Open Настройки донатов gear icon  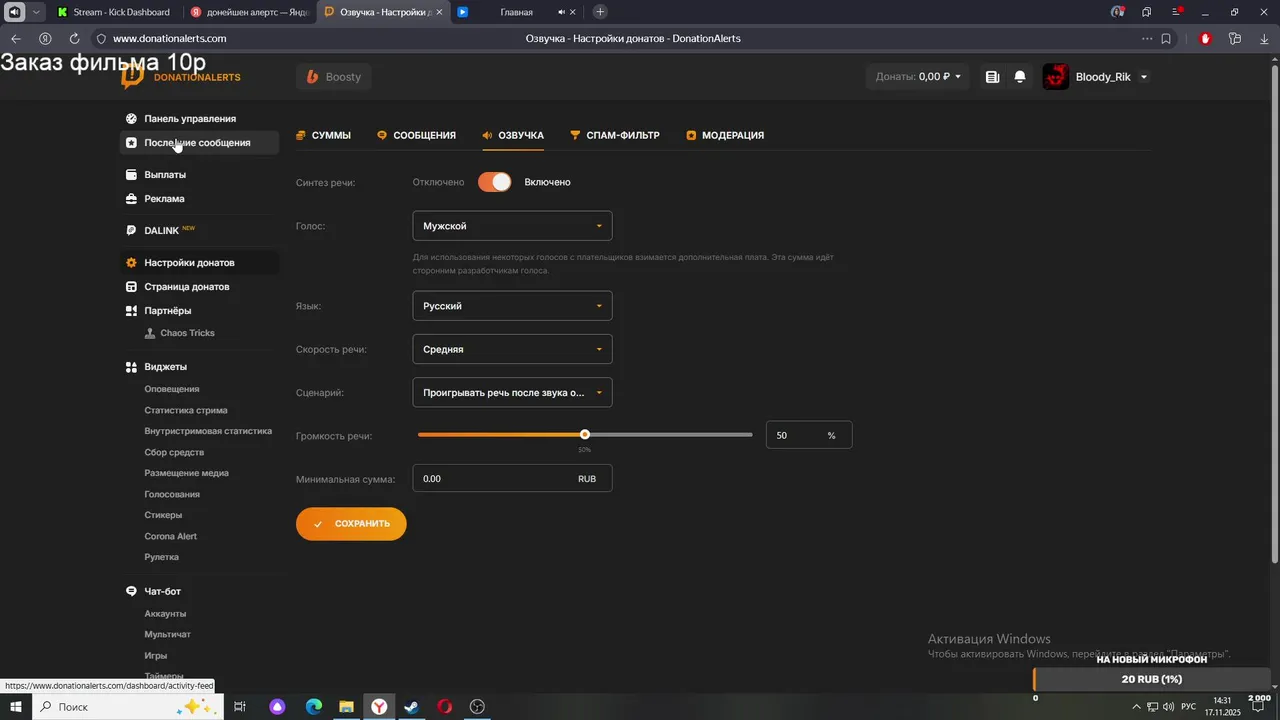coord(131,263)
